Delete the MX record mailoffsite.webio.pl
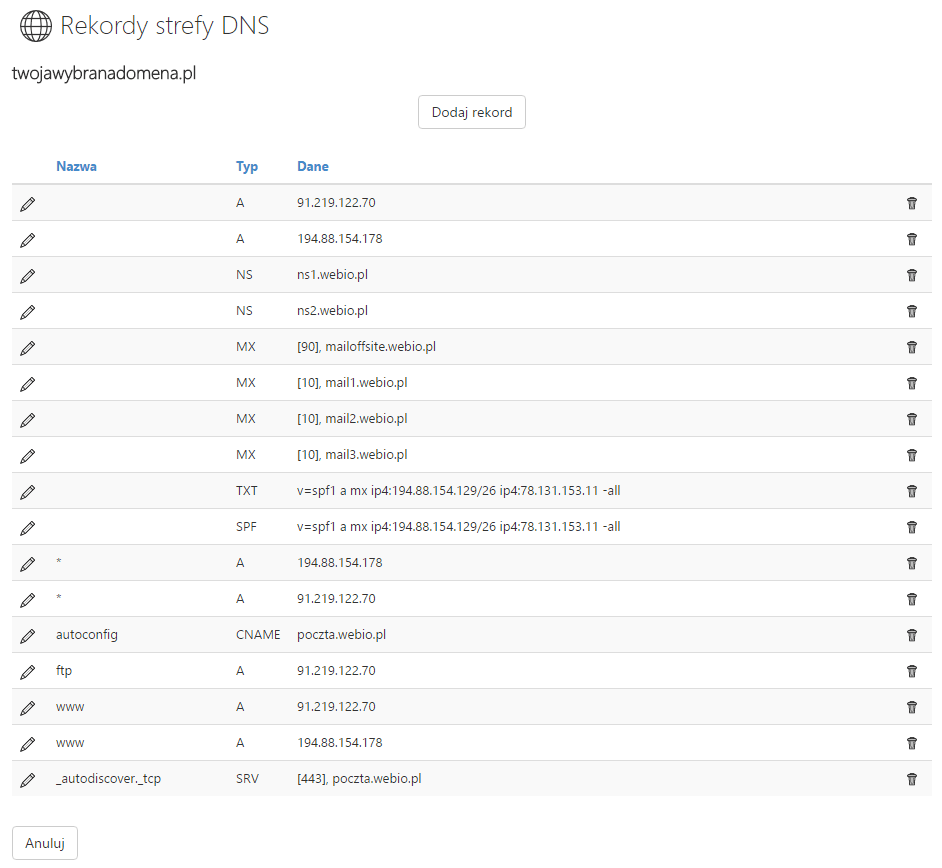Viewport: 942px width, 868px height. (x=911, y=347)
